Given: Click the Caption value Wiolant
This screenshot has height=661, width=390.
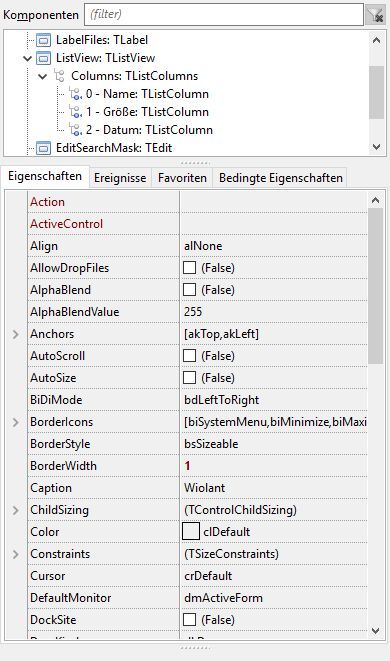Looking at the screenshot, I should 204,488.
